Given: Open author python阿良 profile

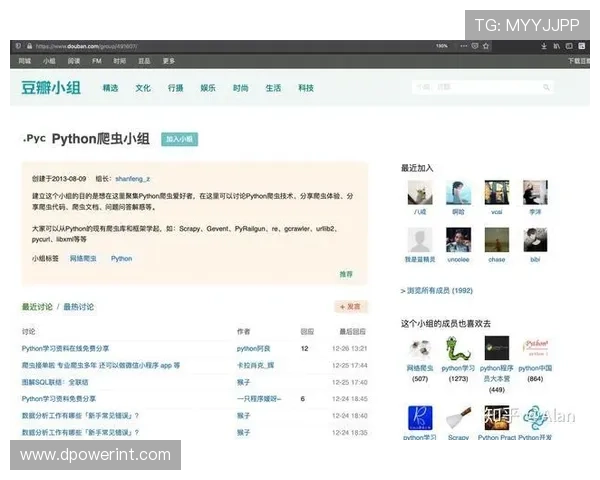Looking at the screenshot, I should click(x=253, y=348).
